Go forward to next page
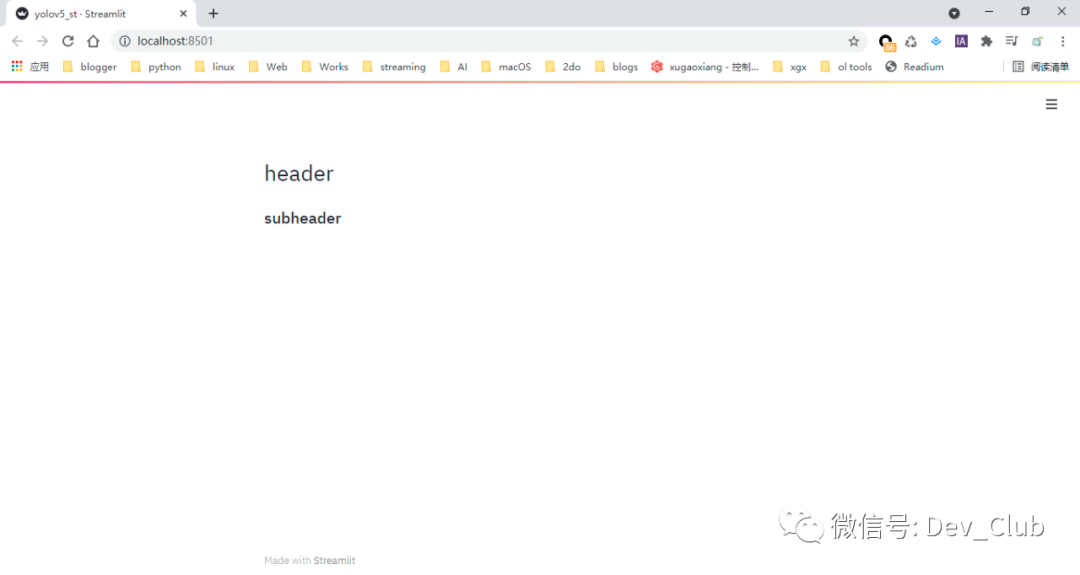This screenshot has width=1080, height=575. coord(43,41)
